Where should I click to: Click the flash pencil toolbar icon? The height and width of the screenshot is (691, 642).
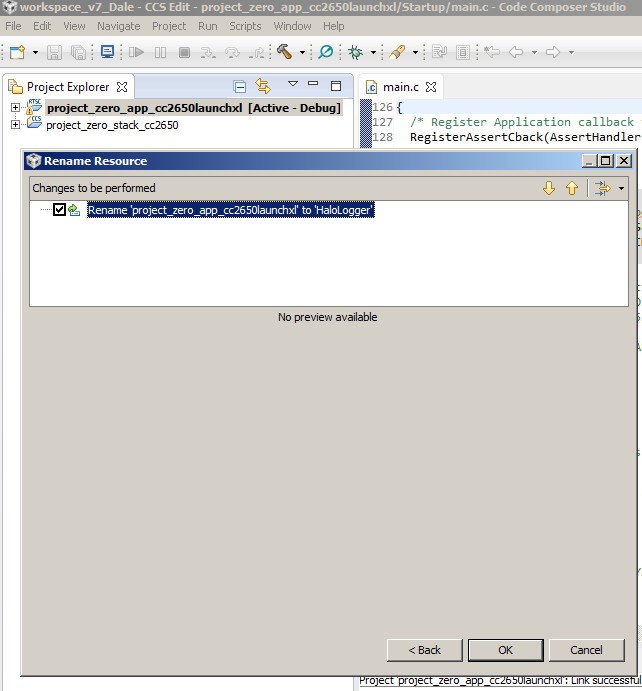coord(397,52)
